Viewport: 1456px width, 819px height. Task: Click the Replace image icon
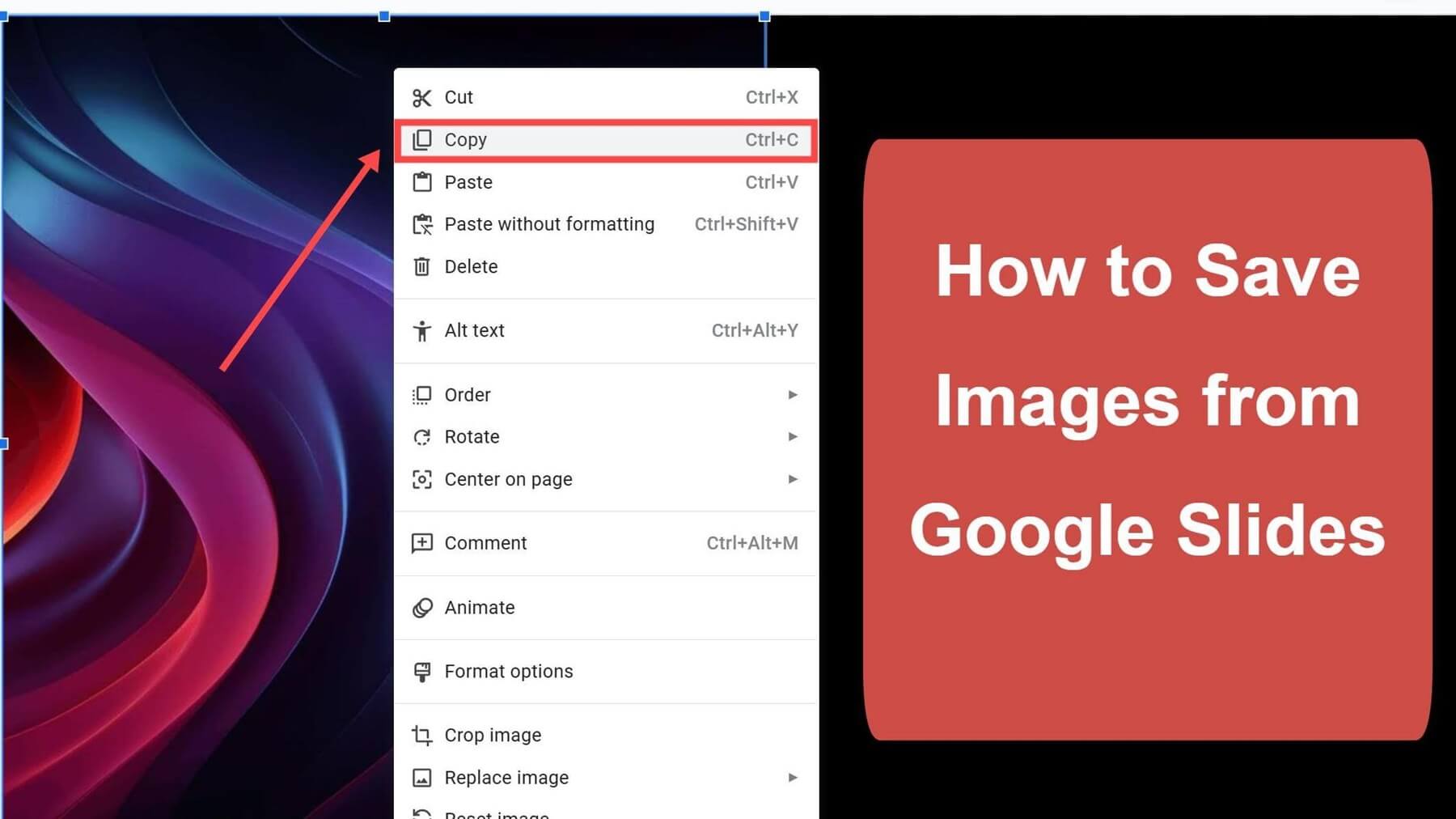[x=421, y=778]
